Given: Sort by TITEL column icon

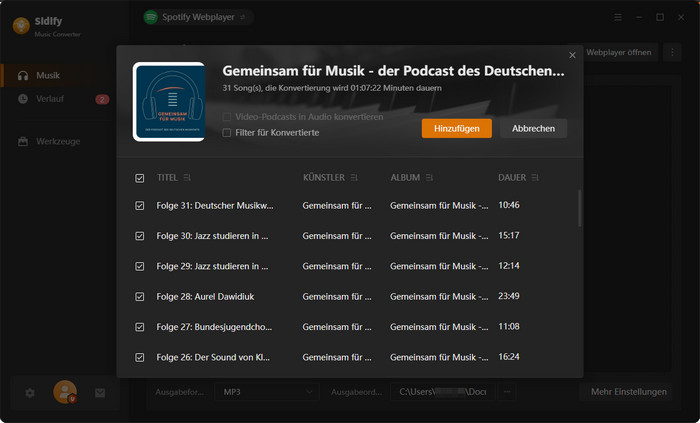Looking at the screenshot, I should pos(187,178).
